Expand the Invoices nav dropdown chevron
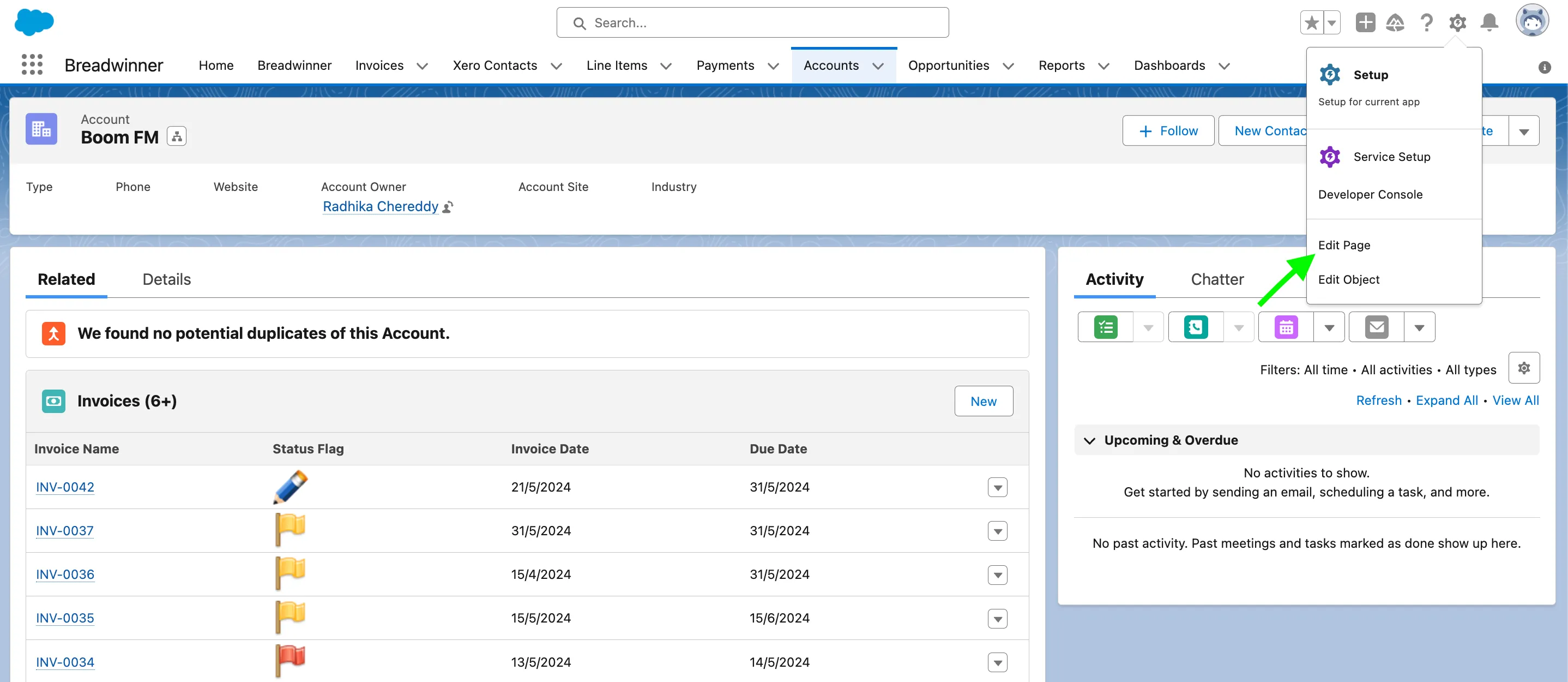 point(422,66)
